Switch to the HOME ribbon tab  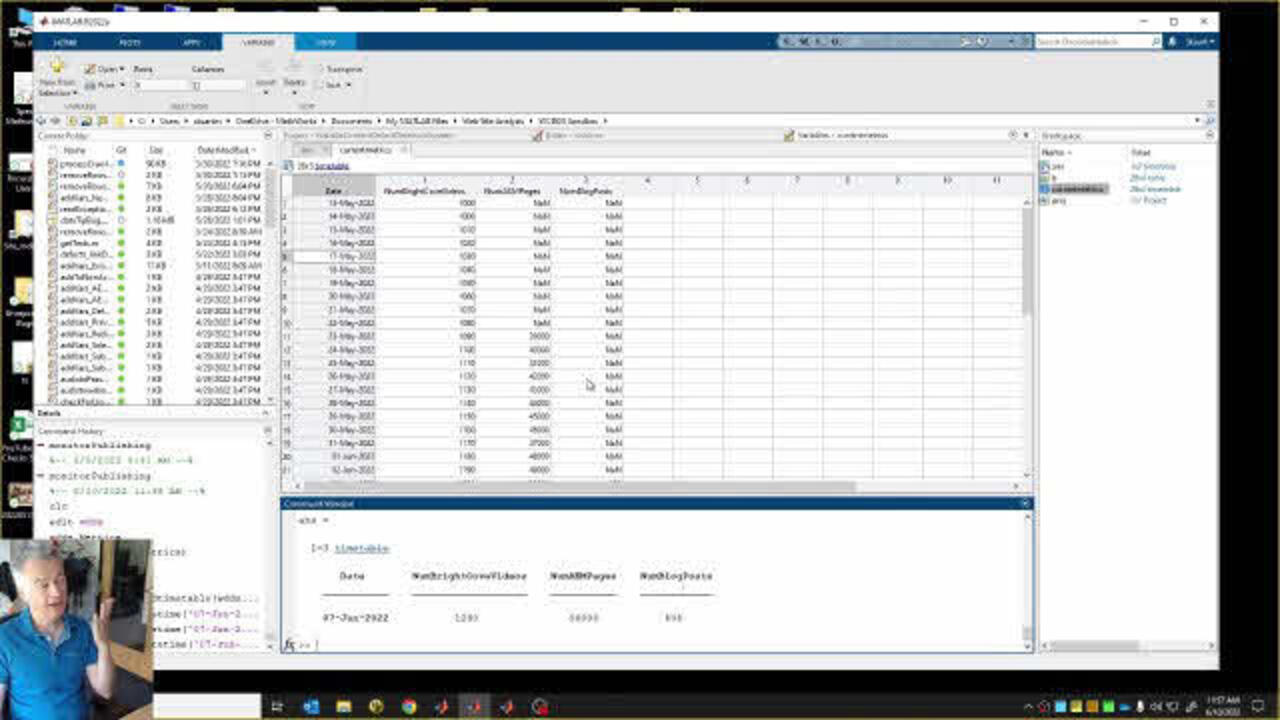click(65, 43)
